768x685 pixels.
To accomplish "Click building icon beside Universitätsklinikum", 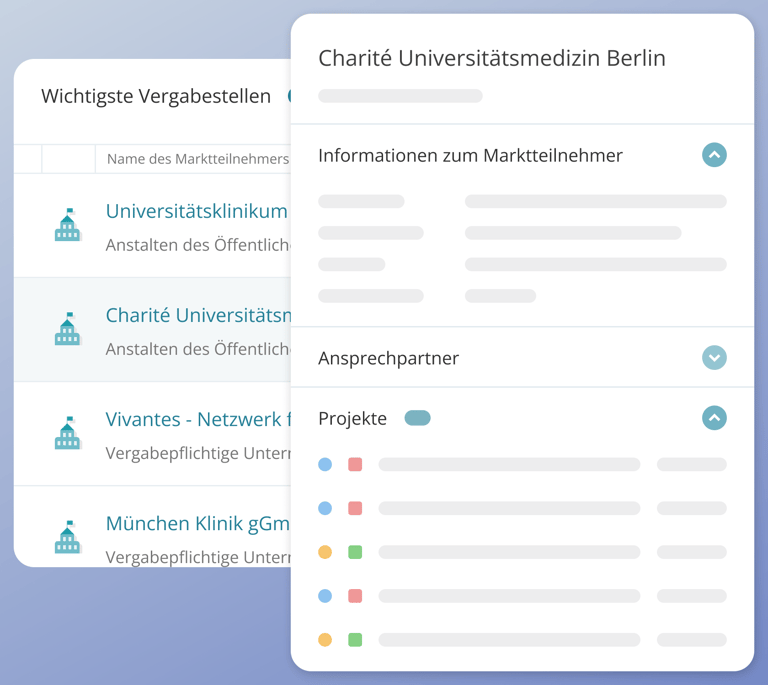I will 68,224.
